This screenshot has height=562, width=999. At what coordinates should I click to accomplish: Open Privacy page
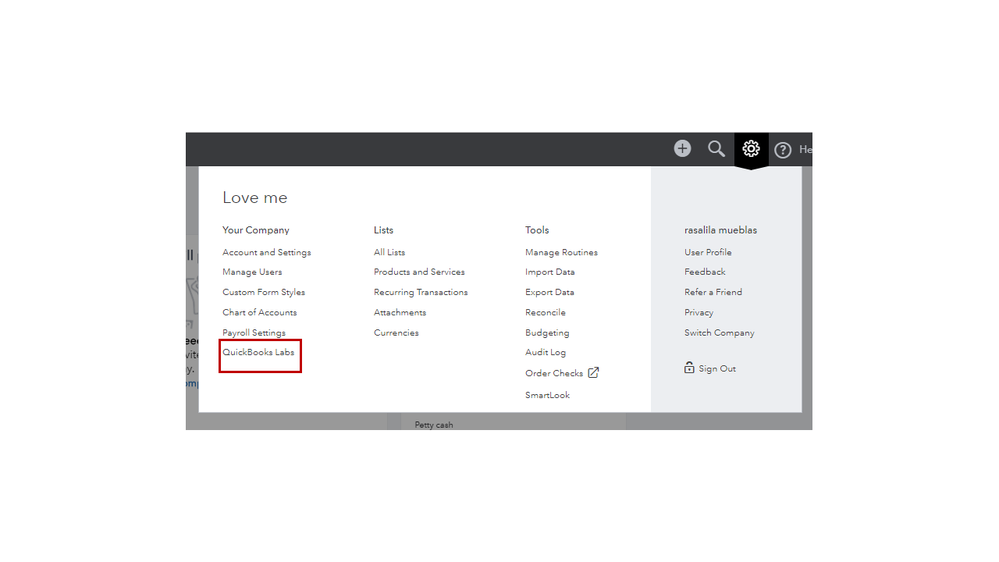(698, 312)
